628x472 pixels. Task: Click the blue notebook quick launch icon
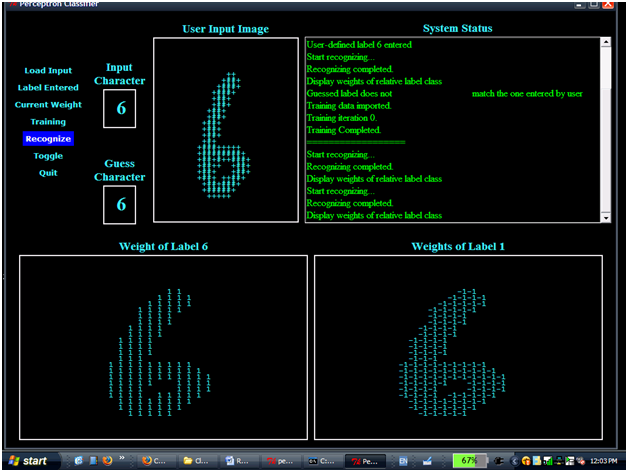[93, 461]
